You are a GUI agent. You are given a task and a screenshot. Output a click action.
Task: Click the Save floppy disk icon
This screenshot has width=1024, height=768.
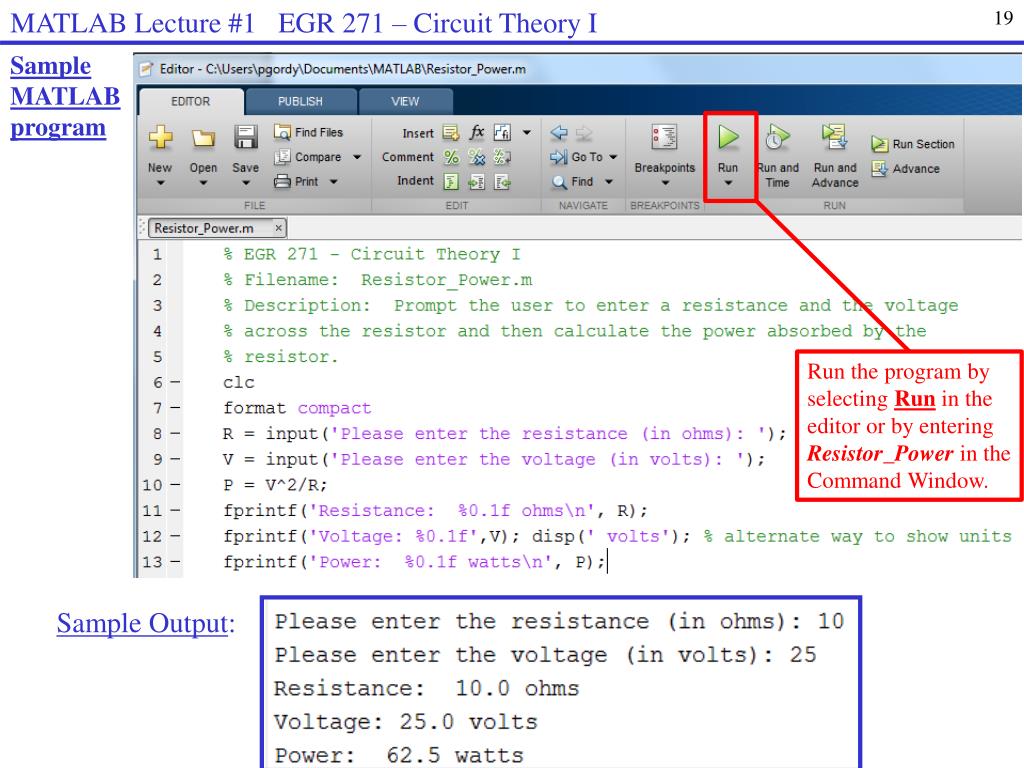(x=246, y=137)
